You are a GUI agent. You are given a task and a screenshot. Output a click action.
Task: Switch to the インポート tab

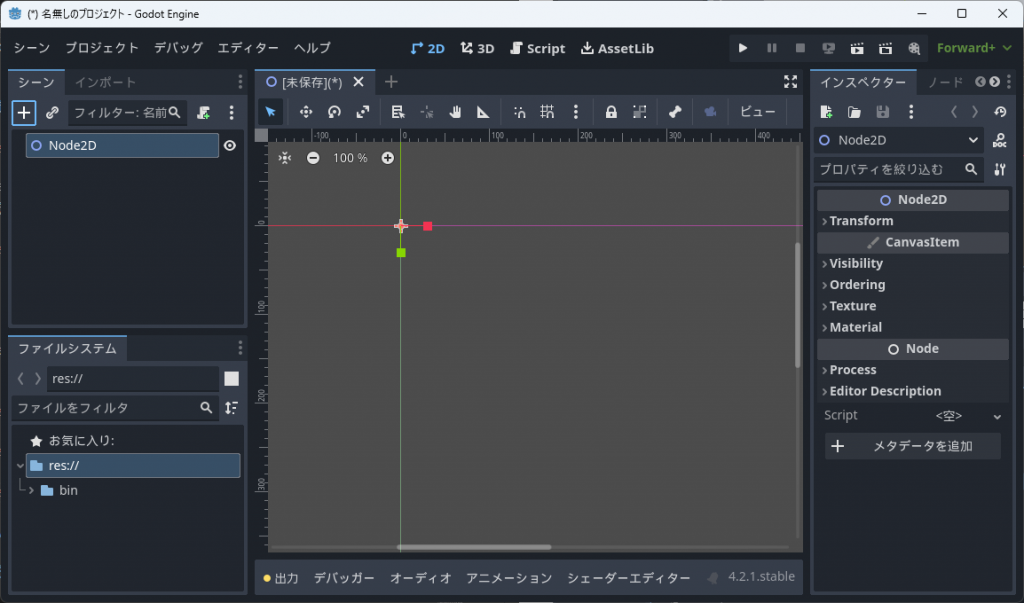pyautogui.click(x=105, y=82)
